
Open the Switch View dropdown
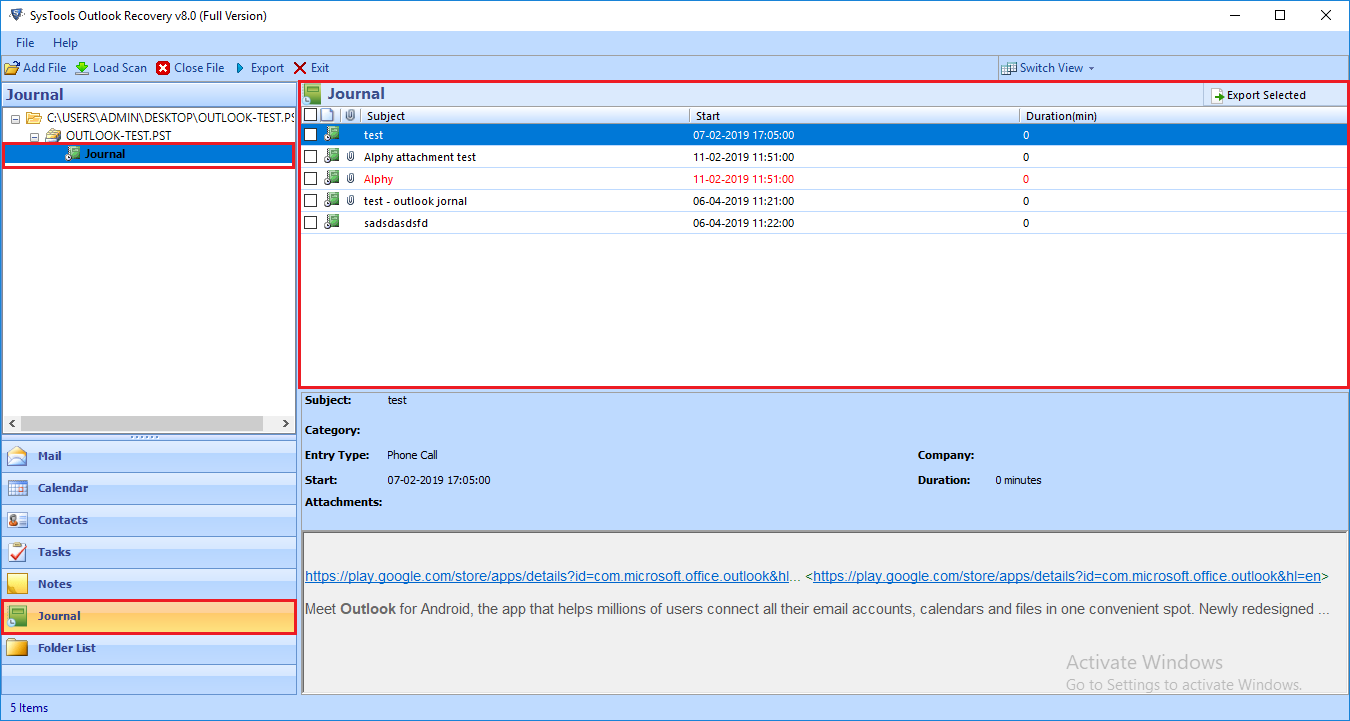pos(1050,68)
